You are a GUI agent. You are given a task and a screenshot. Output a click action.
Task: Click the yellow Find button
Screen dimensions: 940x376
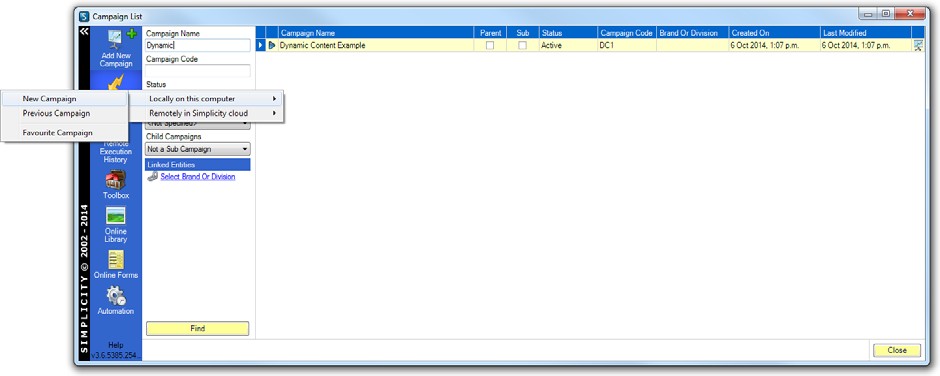tap(197, 329)
